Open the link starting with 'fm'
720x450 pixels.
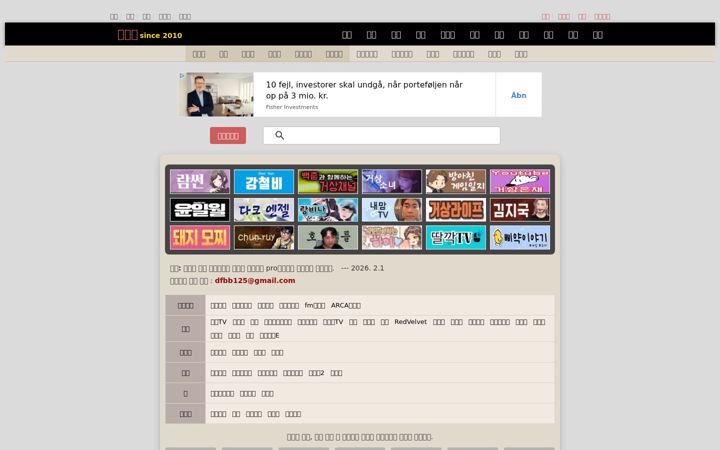(315, 305)
